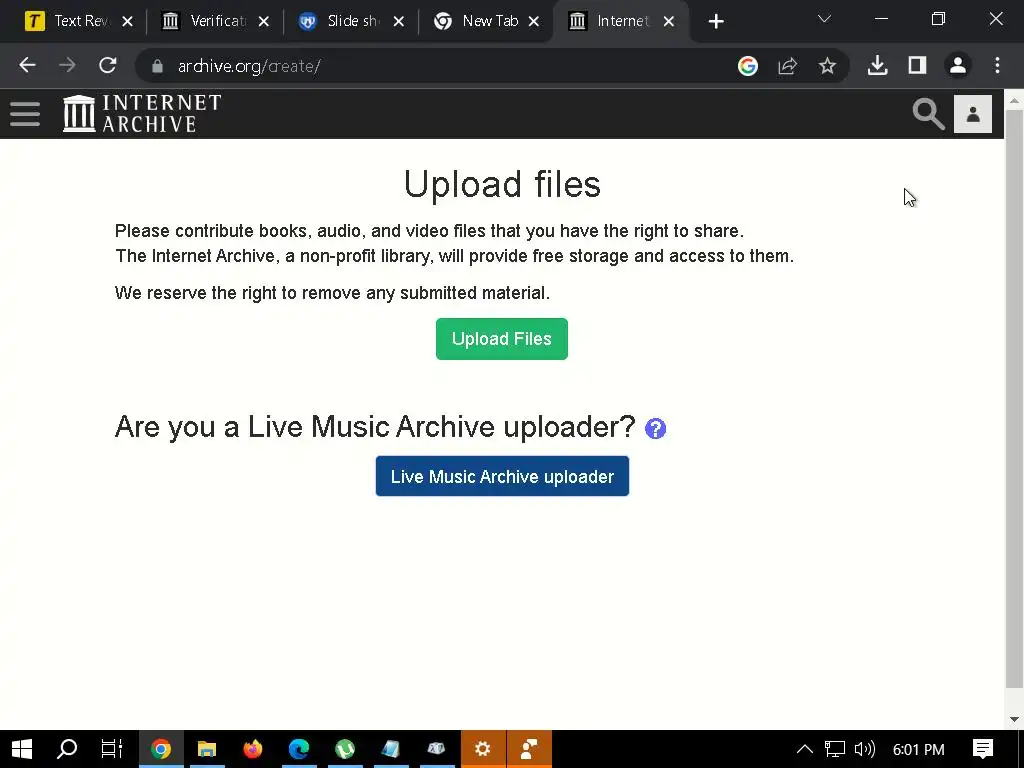Click the Chrome taskbar icon
Image resolution: width=1024 pixels, height=768 pixels.
[161, 749]
